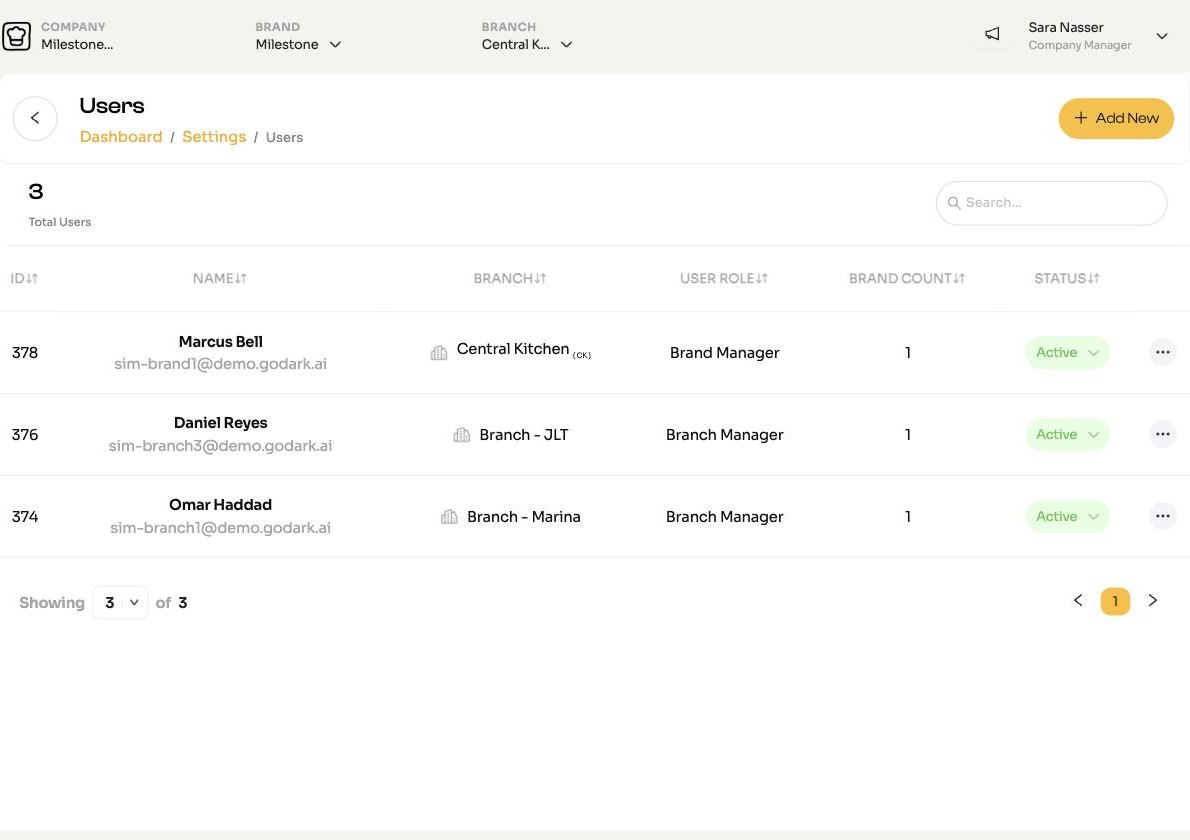The width and height of the screenshot is (1190, 840).
Task: Sort the table by Status
Action: pyautogui.click(x=1067, y=278)
